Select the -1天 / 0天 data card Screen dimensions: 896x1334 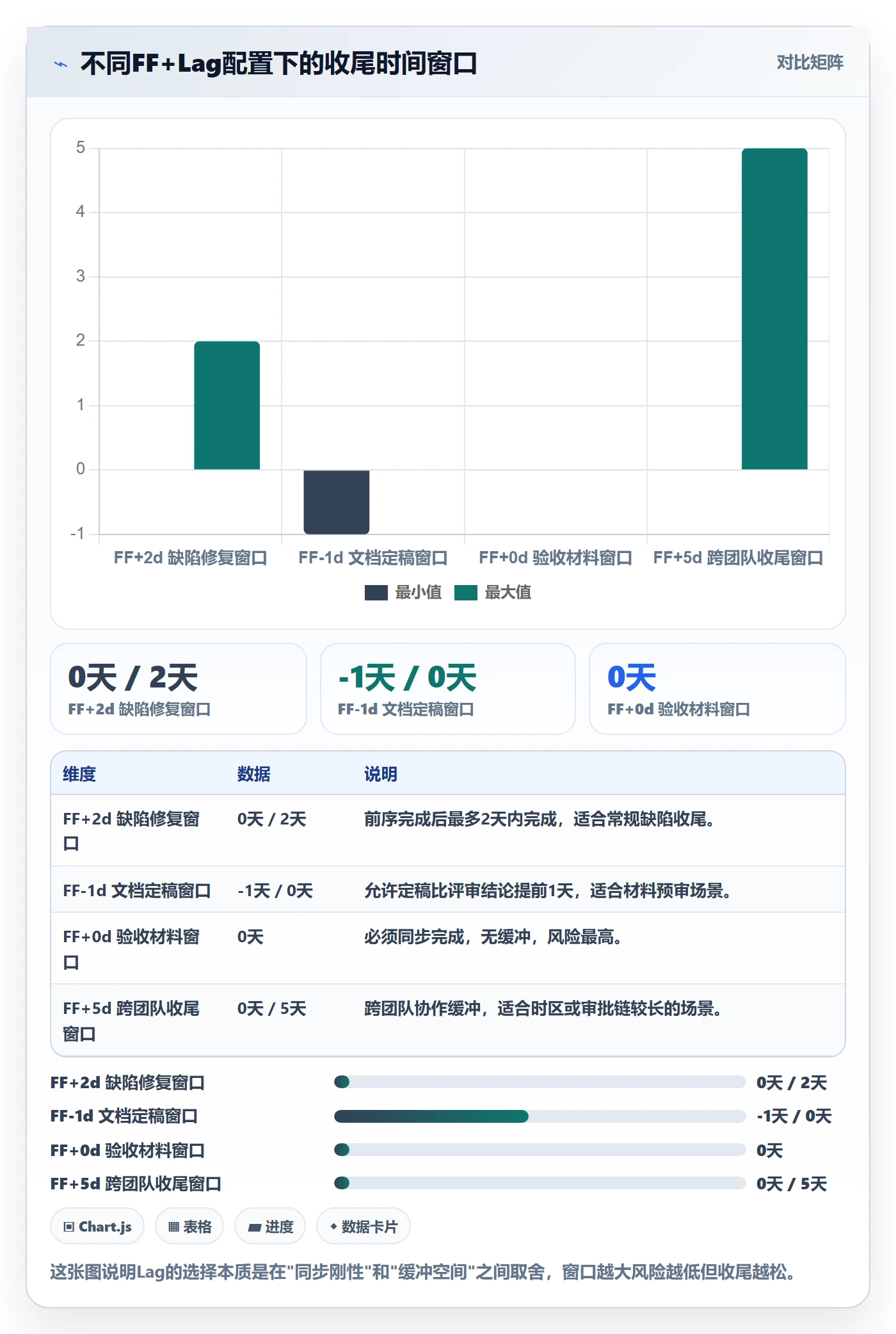(448, 689)
